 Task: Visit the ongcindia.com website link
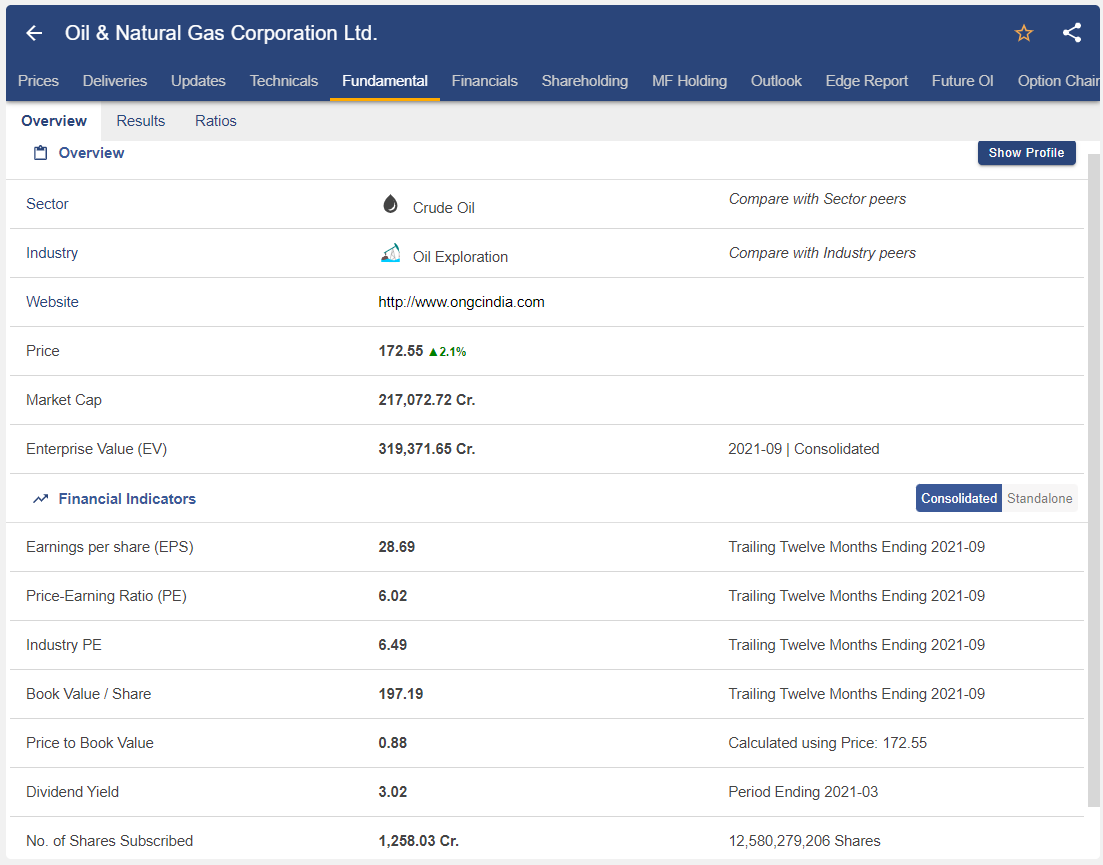(x=461, y=302)
